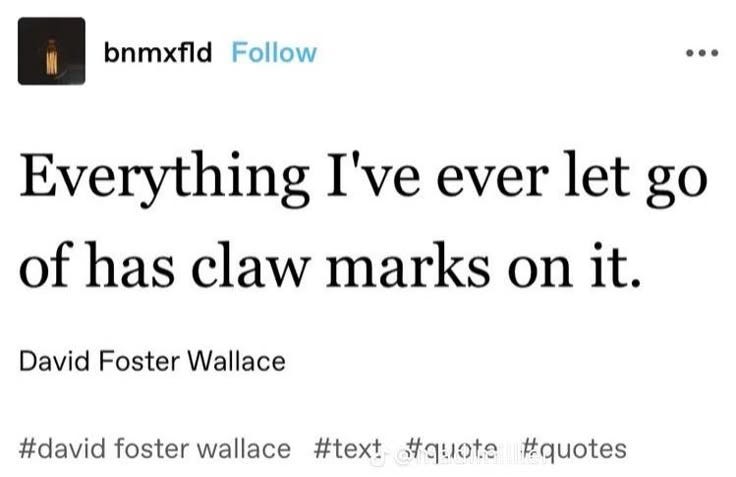Click the word "Everything" in the quote
The width and height of the screenshot is (736, 477).
[164, 178]
